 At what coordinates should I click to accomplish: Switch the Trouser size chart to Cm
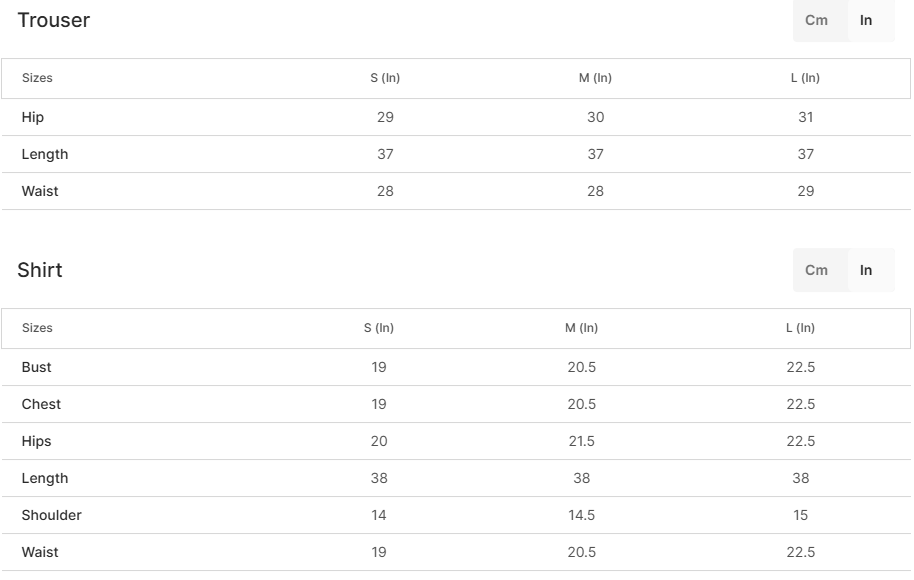(x=816, y=20)
